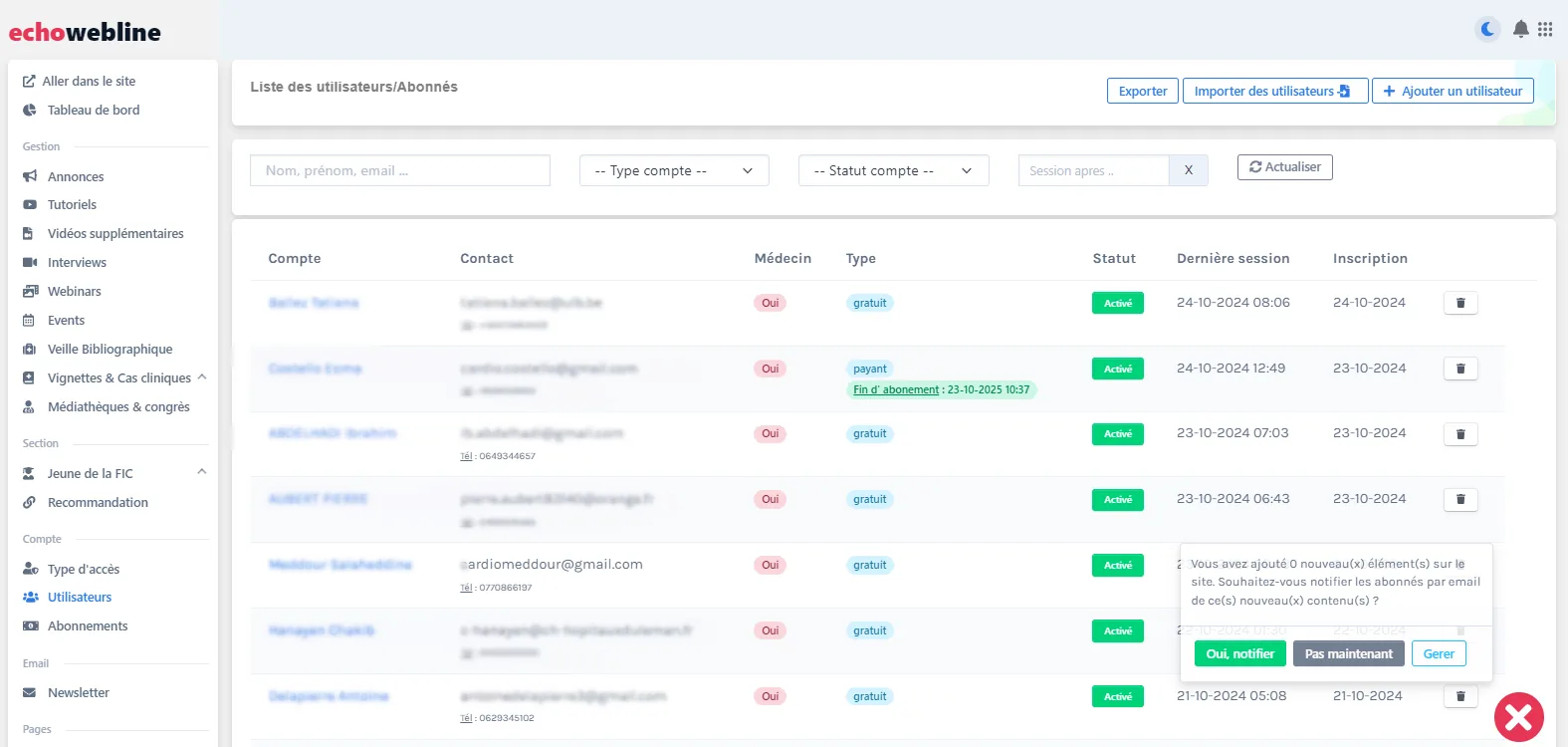
Task: Open the notifications bell
Action: pyautogui.click(x=1521, y=29)
